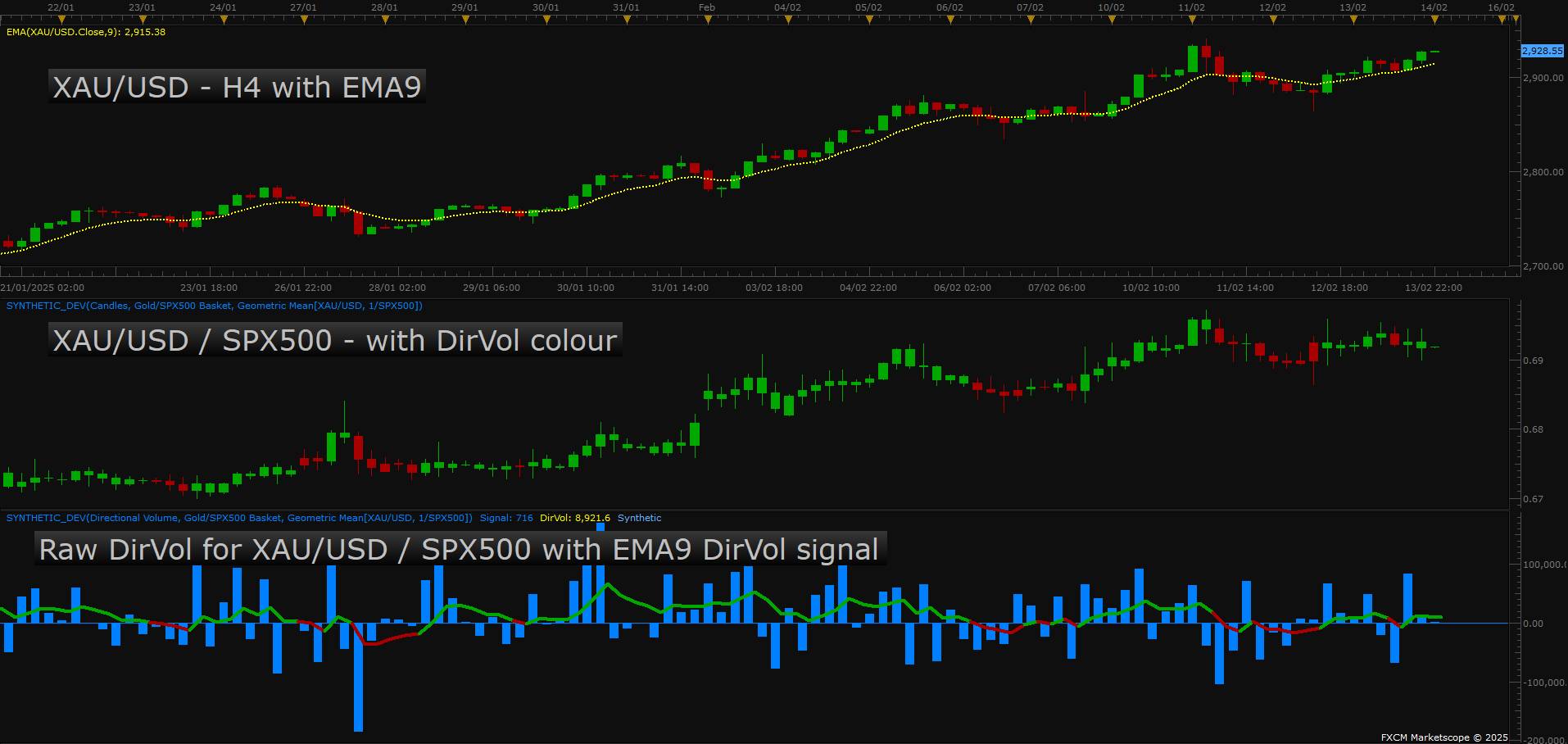Click the 28/01 day marker triangle

click(384, 20)
